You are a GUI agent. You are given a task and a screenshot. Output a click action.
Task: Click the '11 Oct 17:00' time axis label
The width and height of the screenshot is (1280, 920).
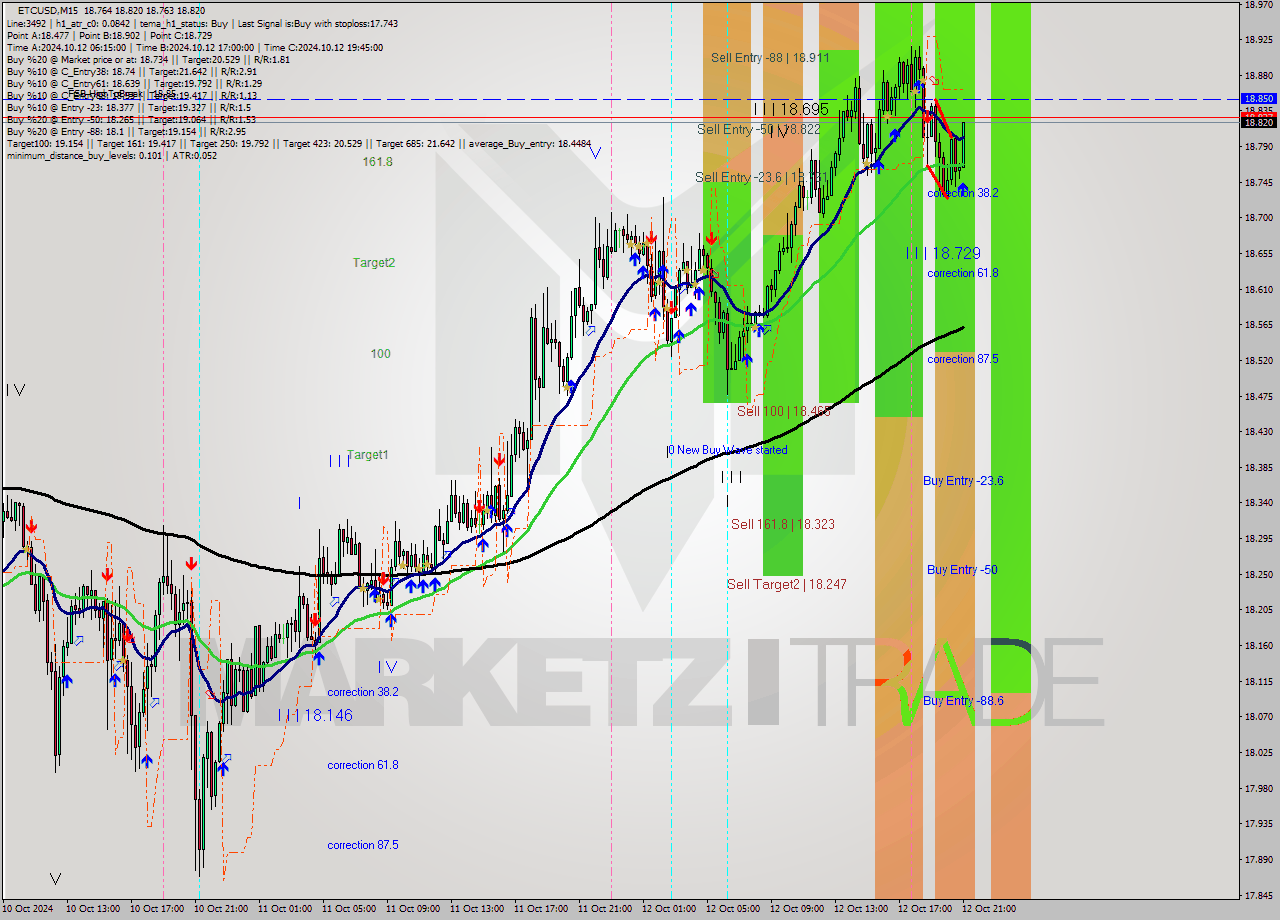[543, 909]
